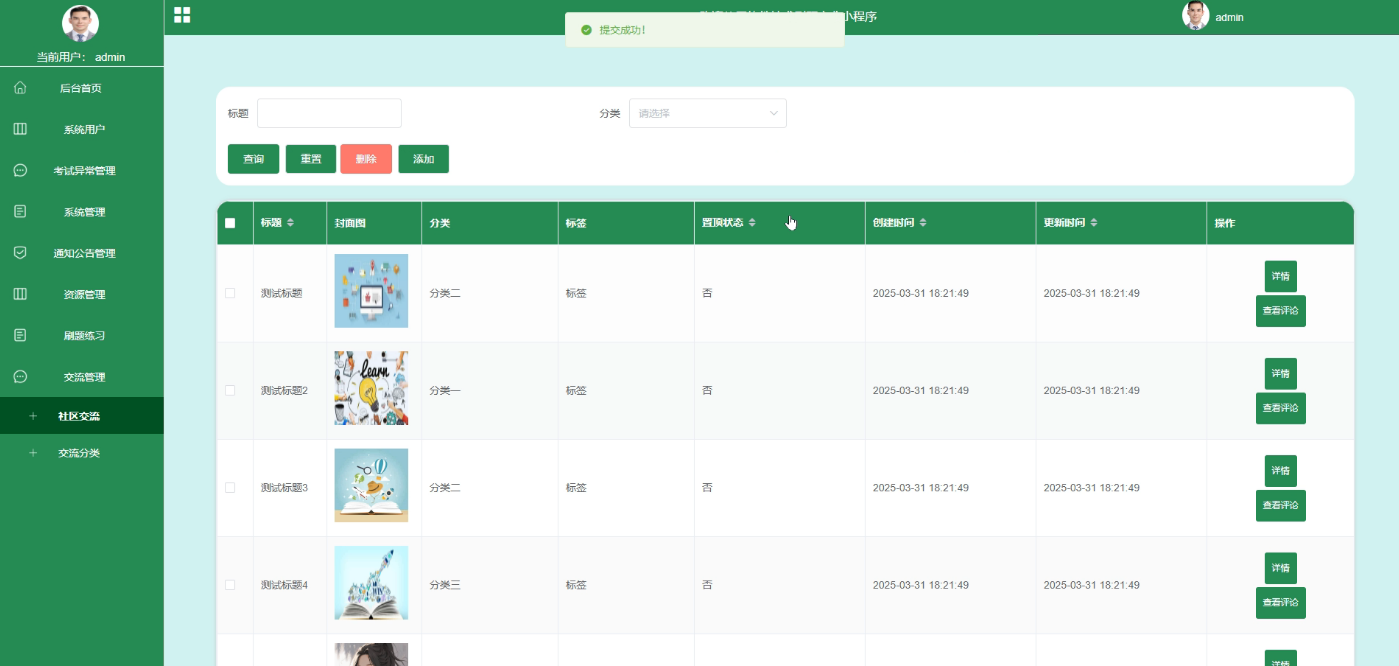The width and height of the screenshot is (1399, 666).
Task: Click cover thumbnail of 测试标题3 row
Action: (371, 485)
